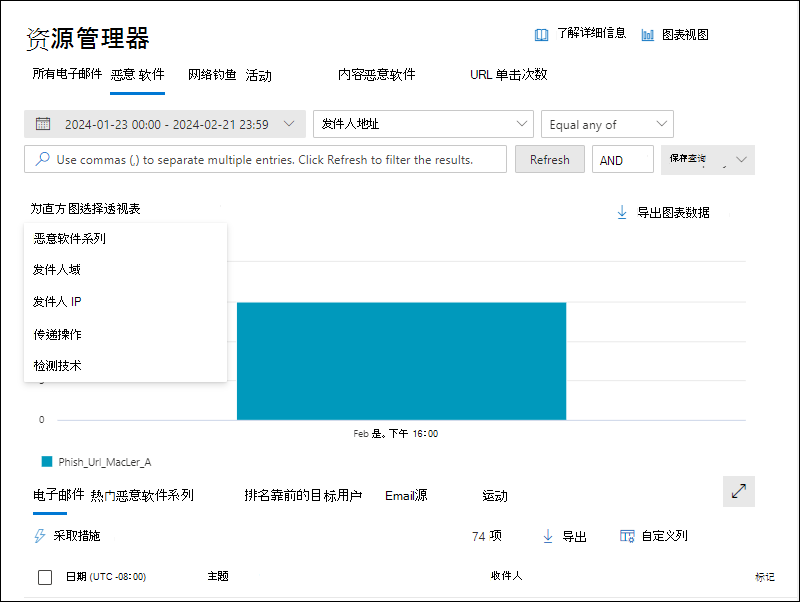Expand the results pane with arrows icon
Image resolution: width=800 pixels, height=602 pixels.
coord(739,491)
